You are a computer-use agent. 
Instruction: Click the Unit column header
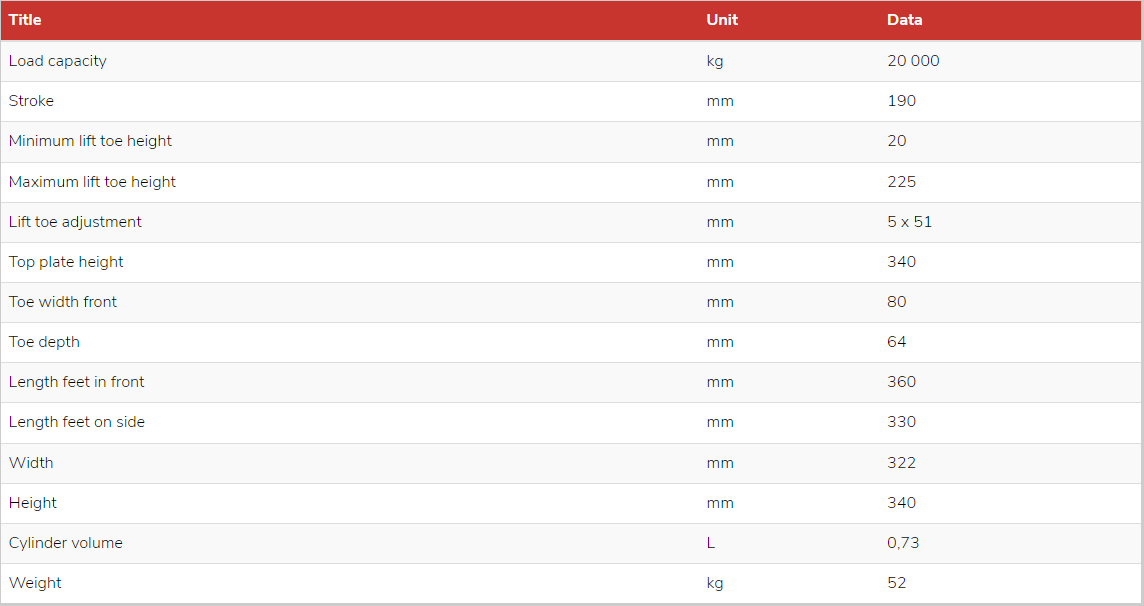722,20
